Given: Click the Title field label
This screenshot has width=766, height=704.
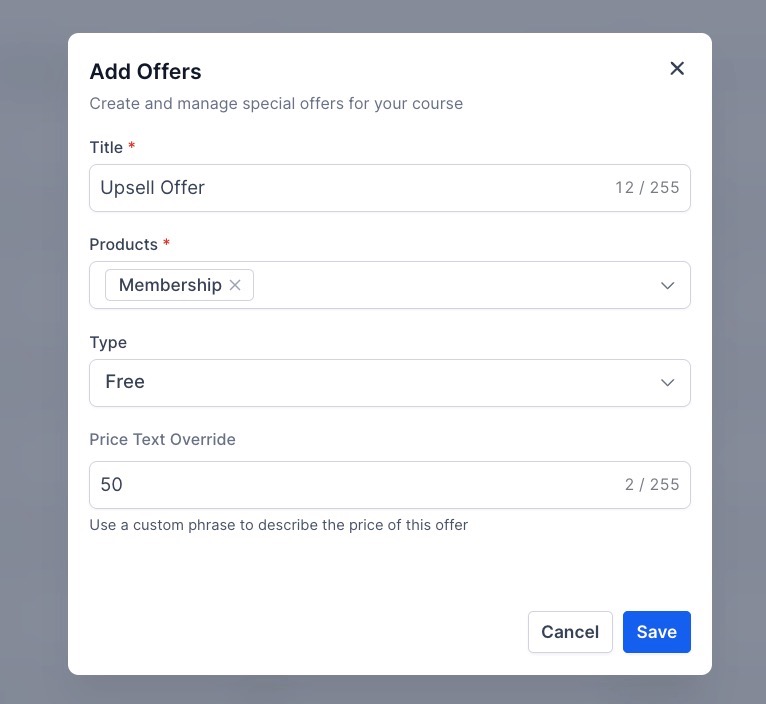Looking at the screenshot, I should (x=106, y=147).
